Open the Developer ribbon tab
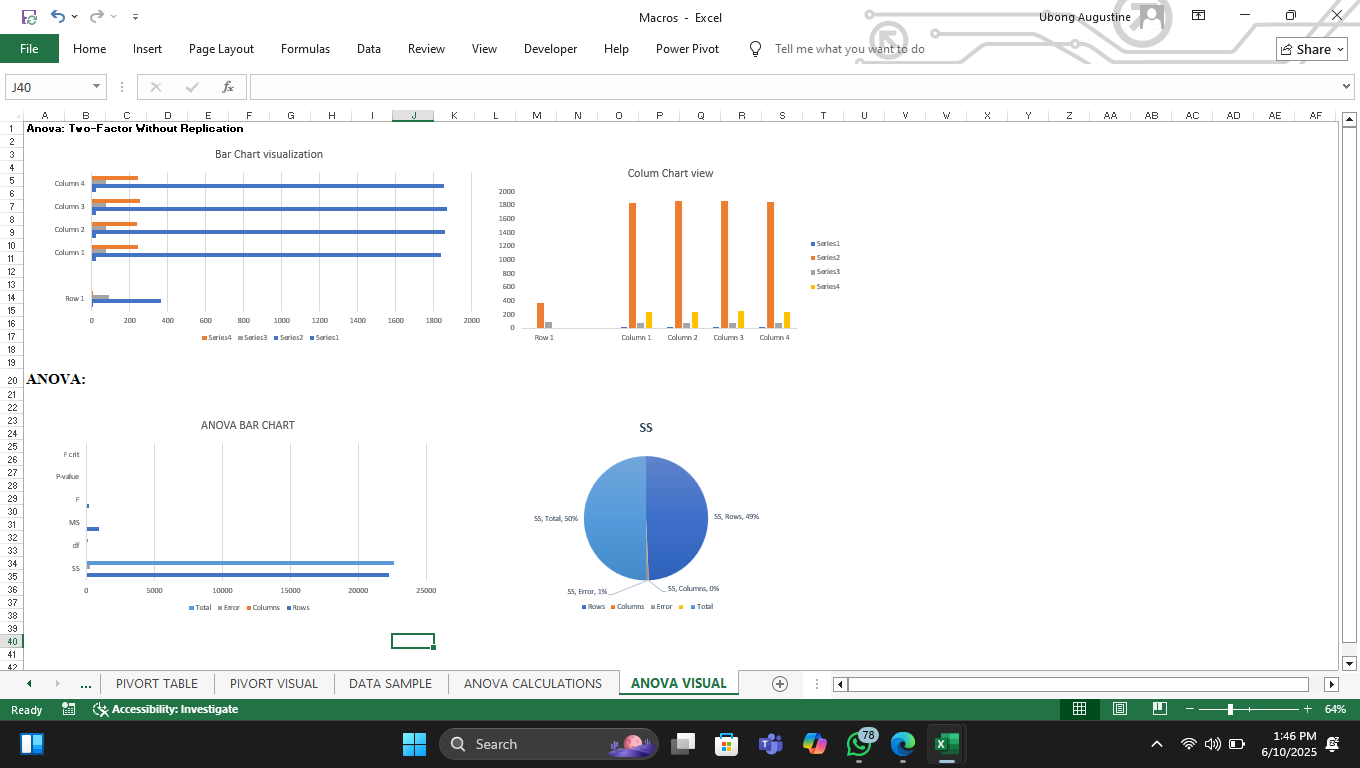 (550, 48)
